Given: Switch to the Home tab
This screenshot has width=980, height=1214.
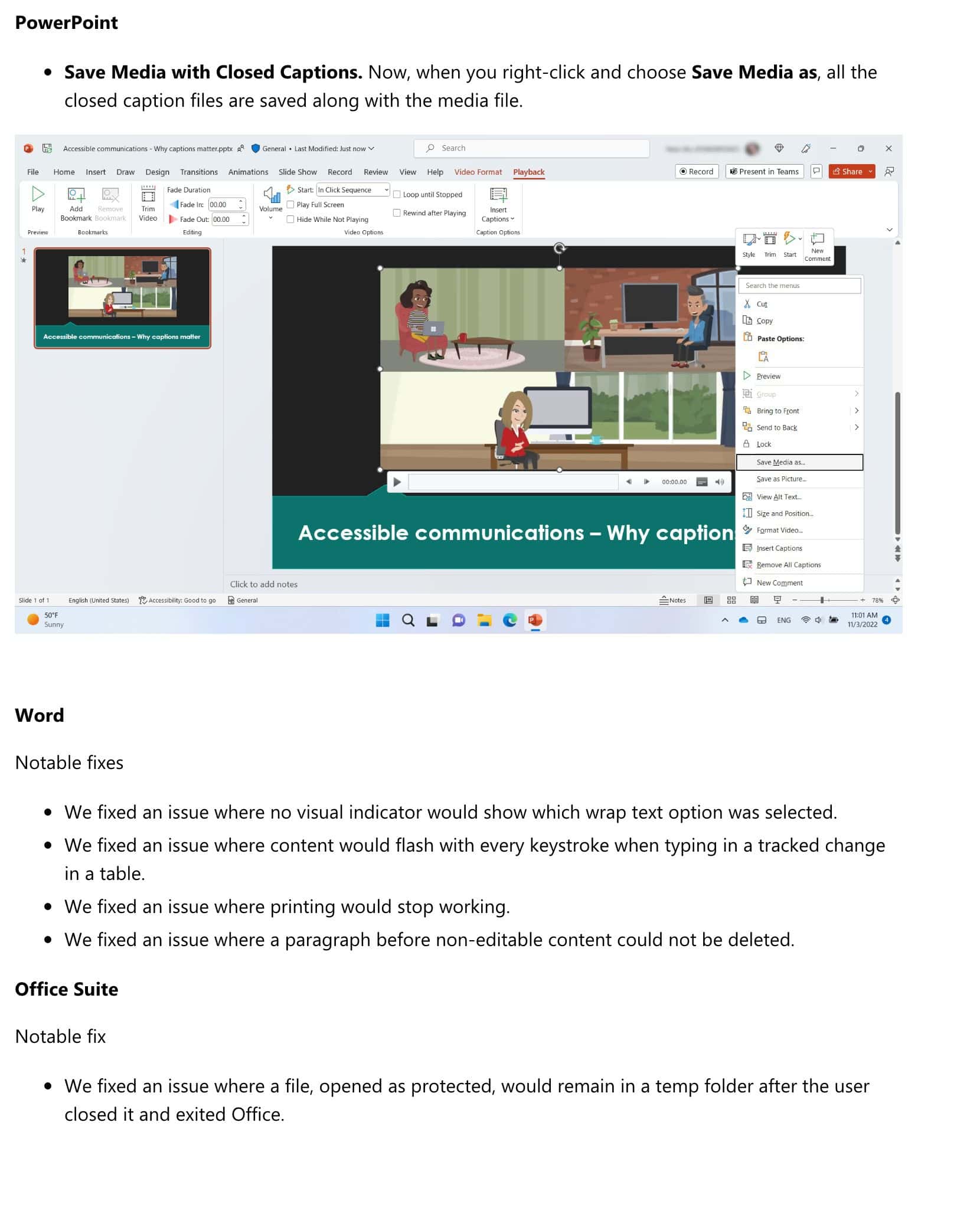Looking at the screenshot, I should pyautogui.click(x=64, y=172).
